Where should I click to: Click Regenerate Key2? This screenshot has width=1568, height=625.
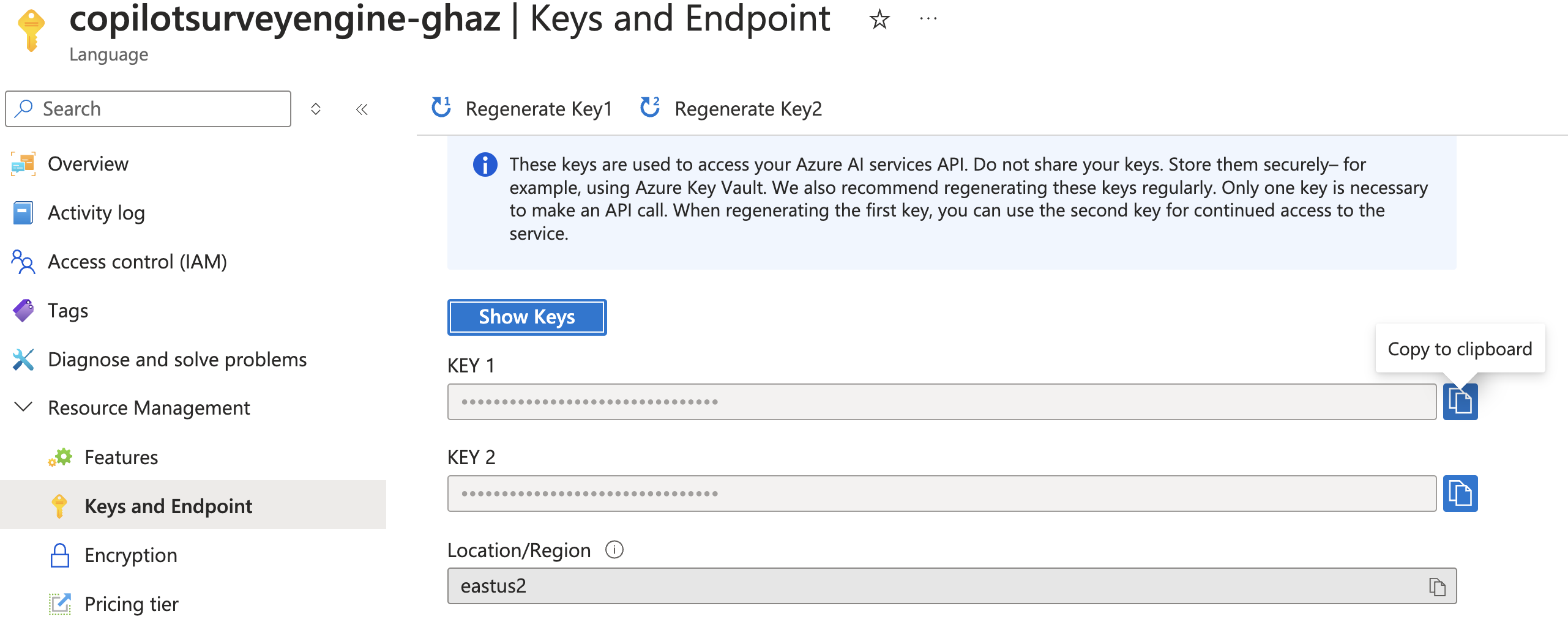tap(747, 109)
